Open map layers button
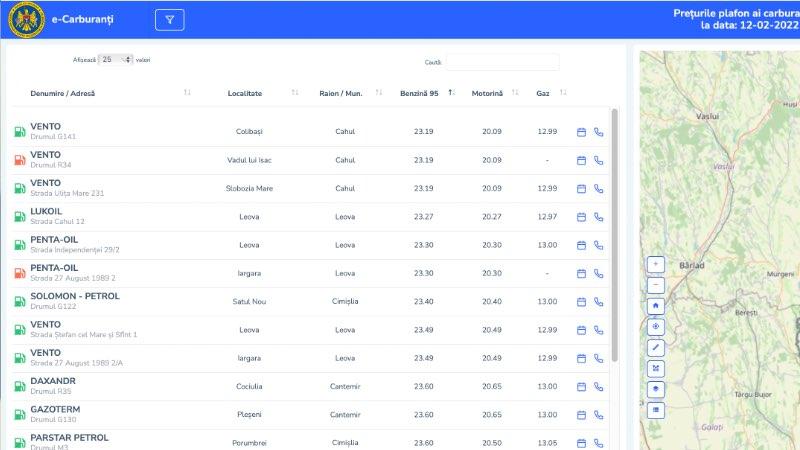Image resolution: width=800 pixels, height=450 pixels. pos(656,389)
